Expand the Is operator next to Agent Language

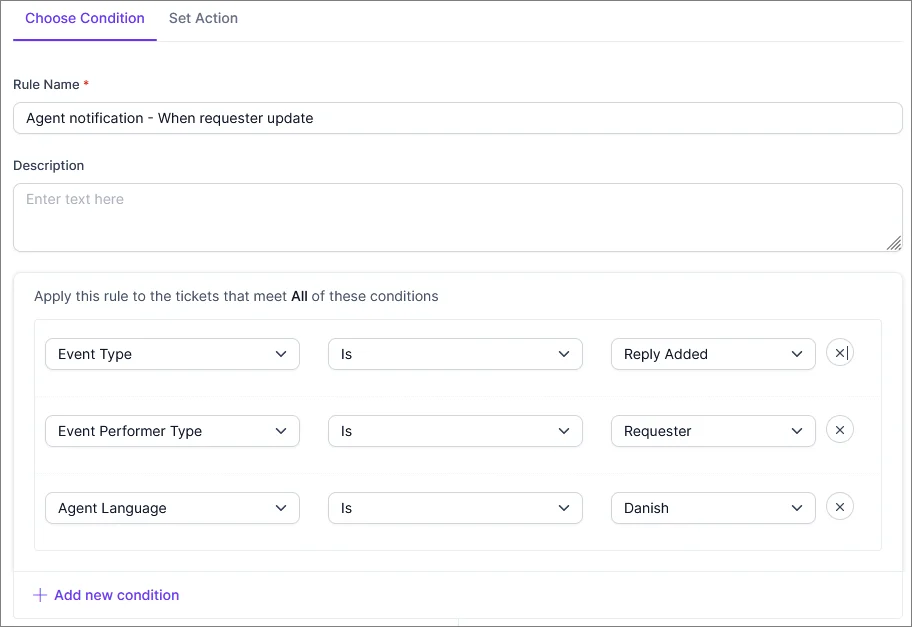455,508
